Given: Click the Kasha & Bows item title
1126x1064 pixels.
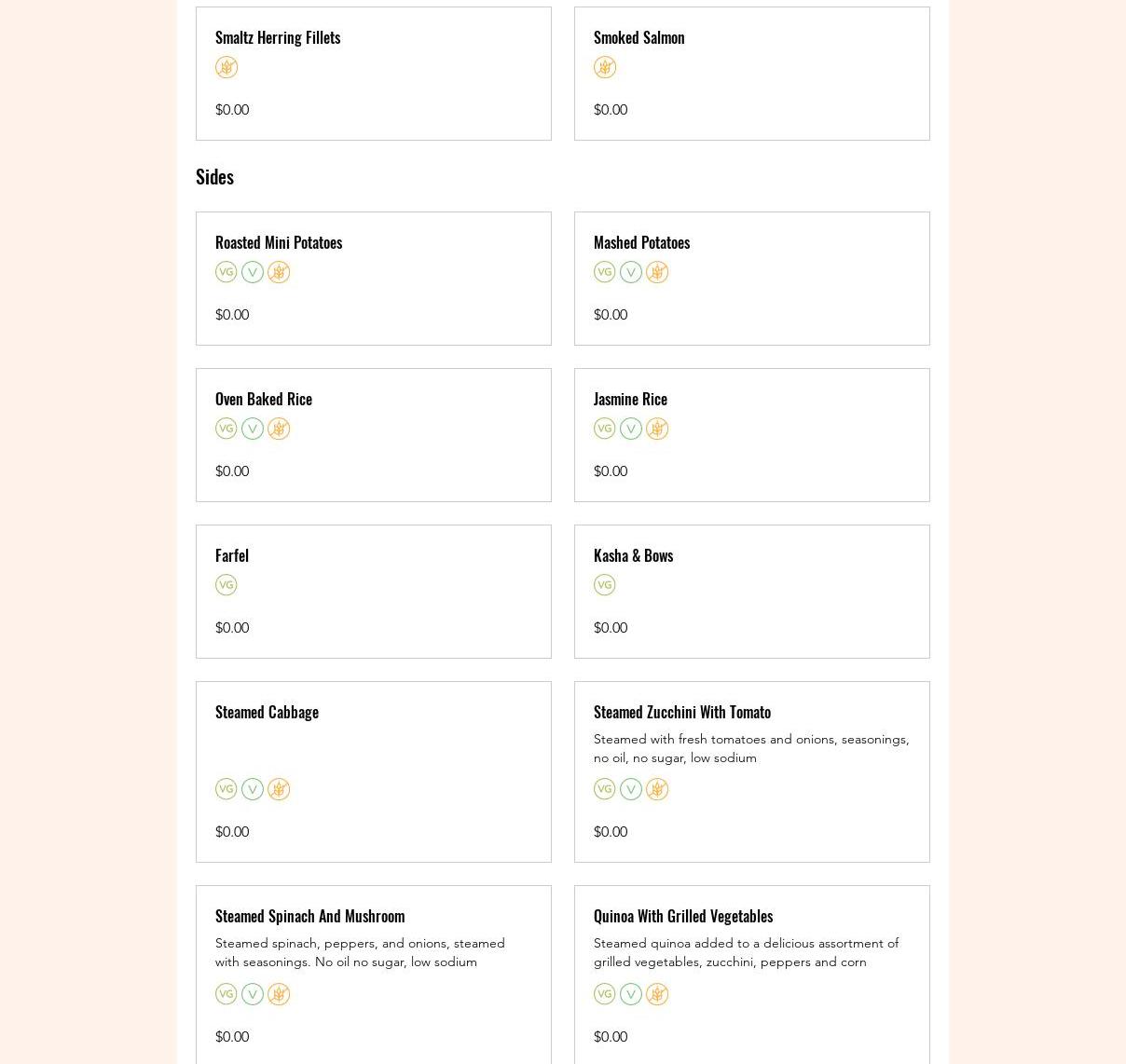Looking at the screenshot, I should pos(633,555).
